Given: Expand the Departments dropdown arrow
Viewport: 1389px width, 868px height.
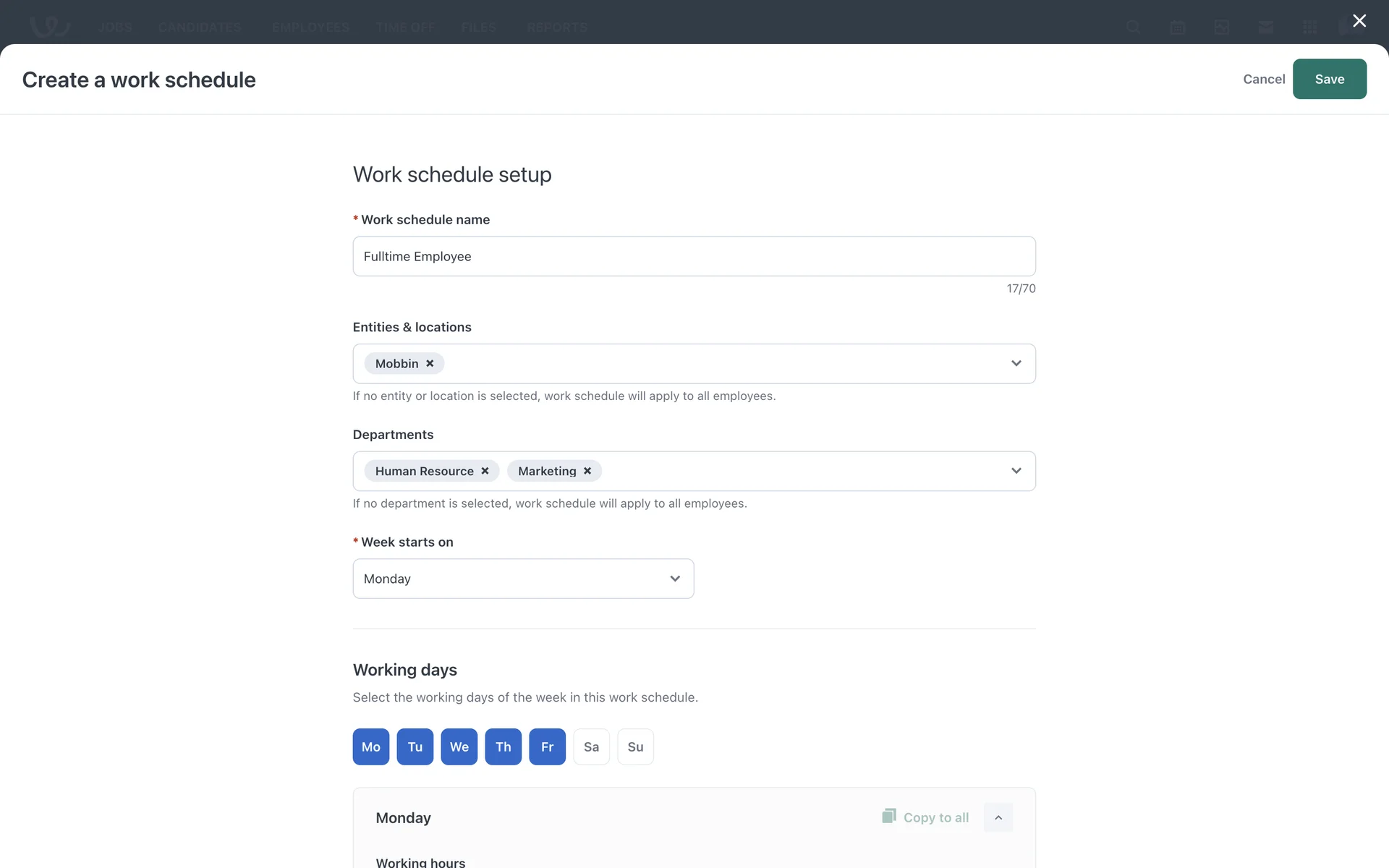Looking at the screenshot, I should pyautogui.click(x=1016, y=471).
